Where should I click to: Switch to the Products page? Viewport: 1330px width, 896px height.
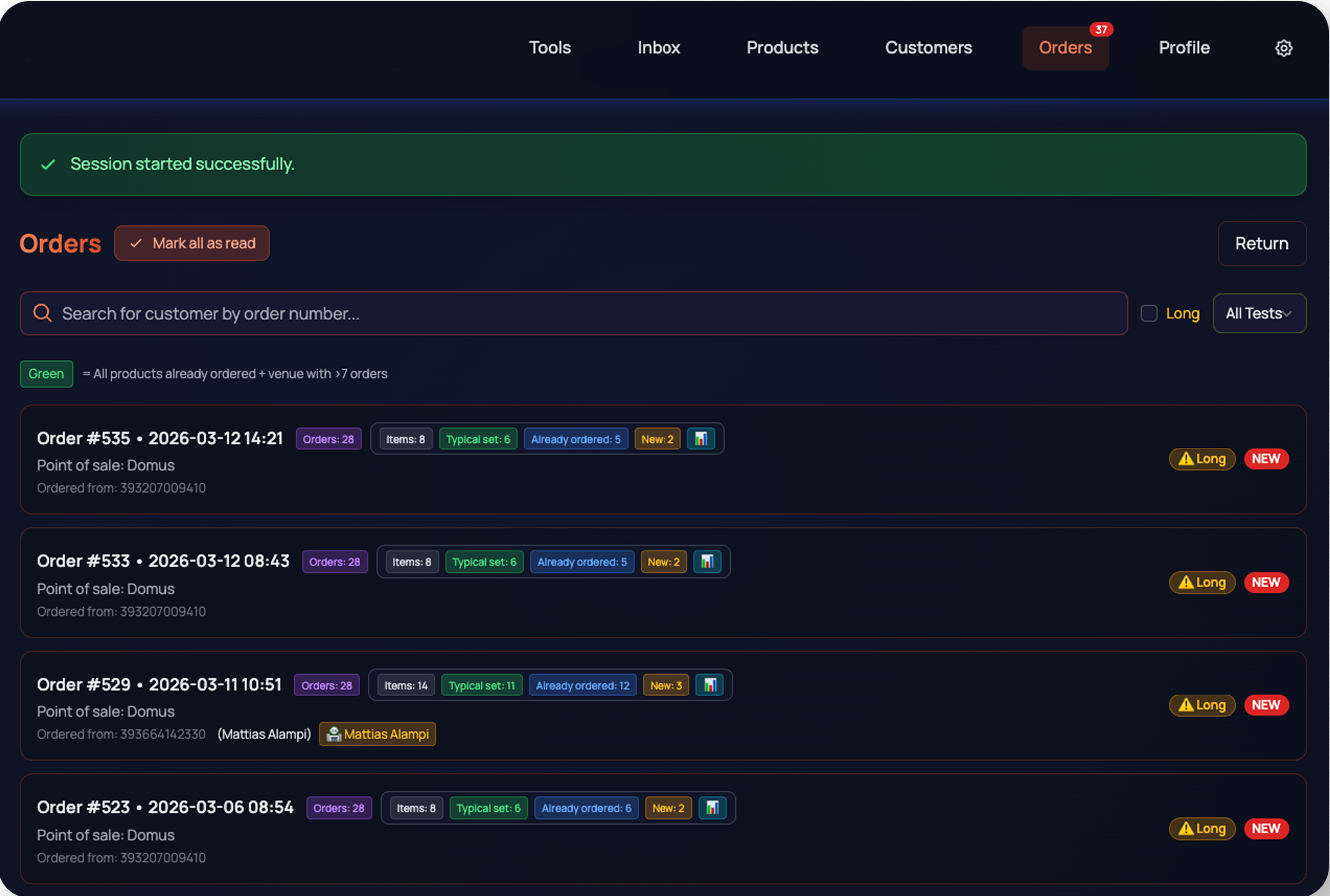782,48
